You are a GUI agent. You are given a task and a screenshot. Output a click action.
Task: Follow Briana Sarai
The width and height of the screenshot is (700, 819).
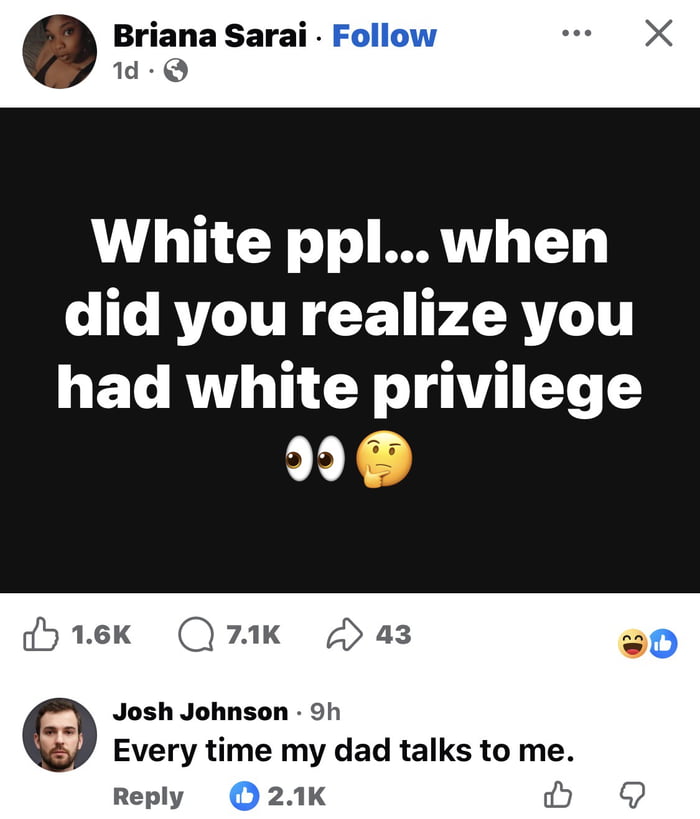[384, 36]
